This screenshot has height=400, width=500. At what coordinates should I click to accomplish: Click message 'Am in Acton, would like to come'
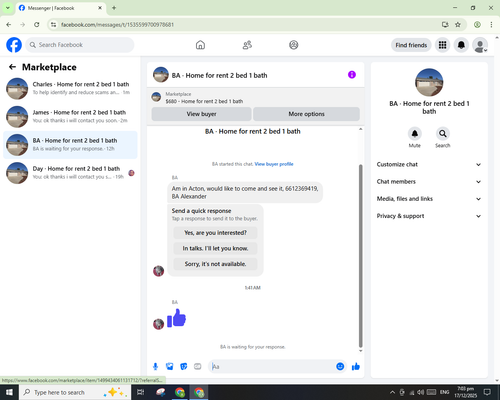coord(245,192)
